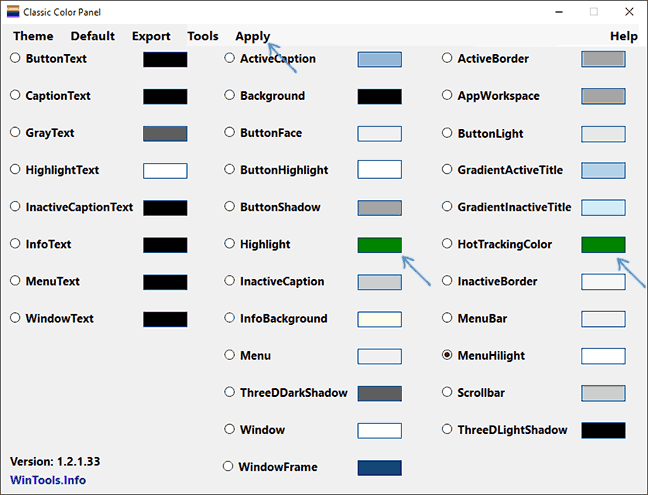Image resolution: width=648 pixels, height=495 pixels.
Task: Select the GradientActiveTitle radio button
Action: 448,170
